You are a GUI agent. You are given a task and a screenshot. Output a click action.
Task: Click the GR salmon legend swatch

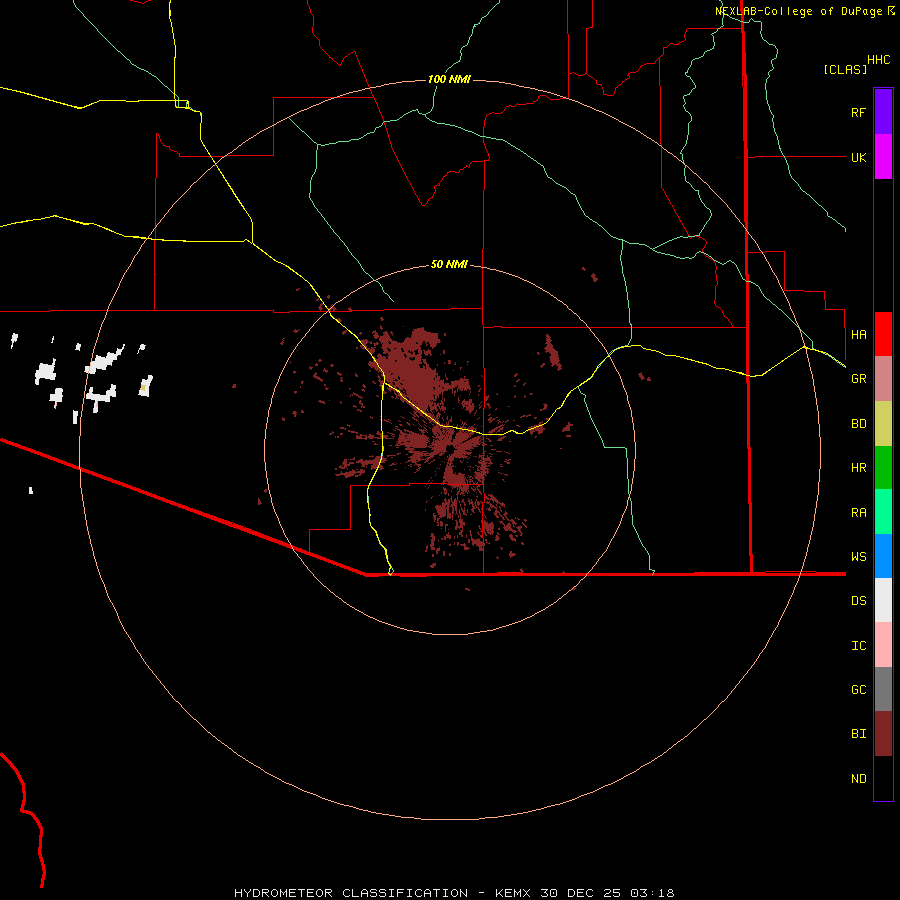tap(883, 378)
